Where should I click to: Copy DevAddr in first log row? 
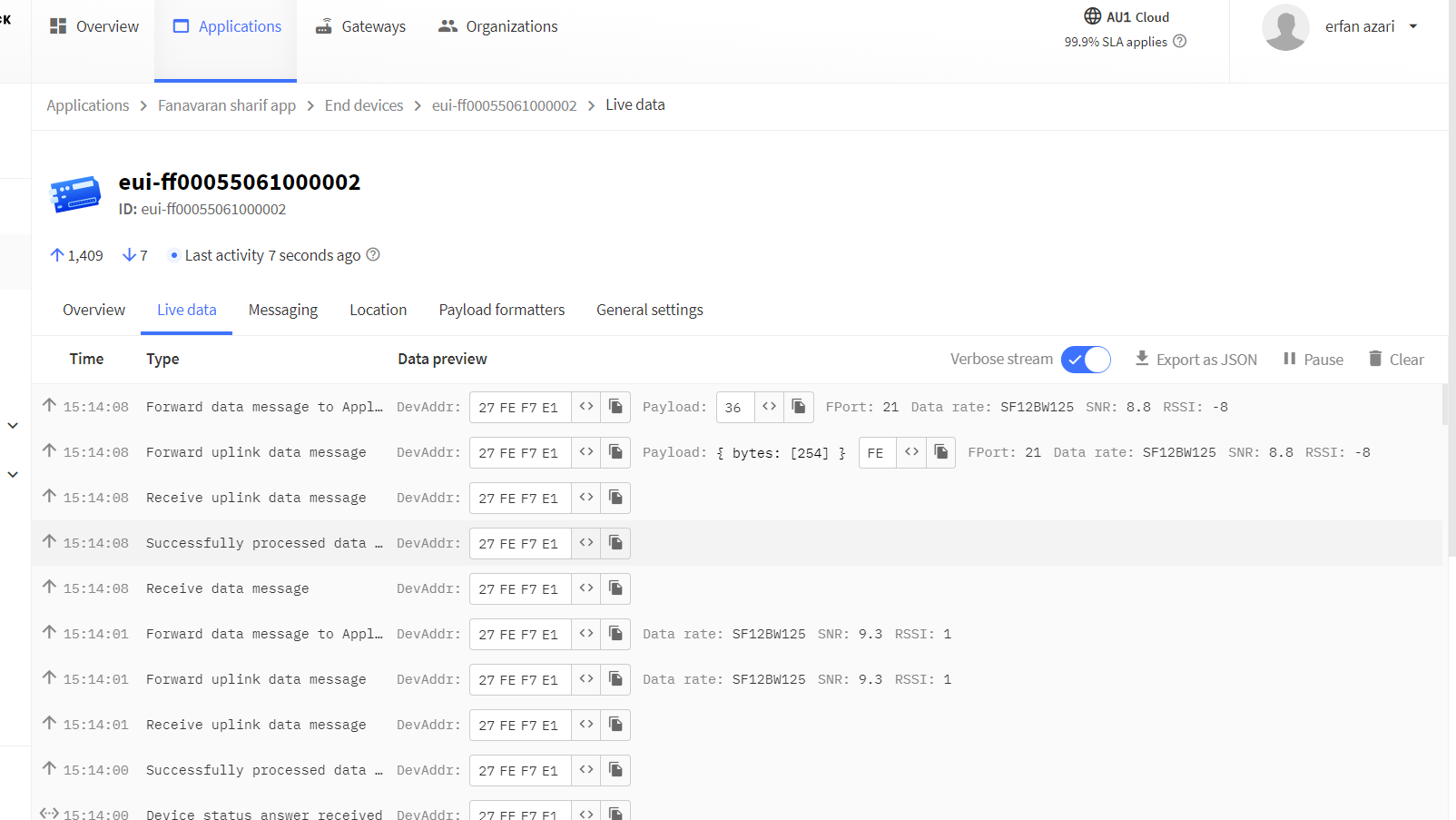click(615, 407)
